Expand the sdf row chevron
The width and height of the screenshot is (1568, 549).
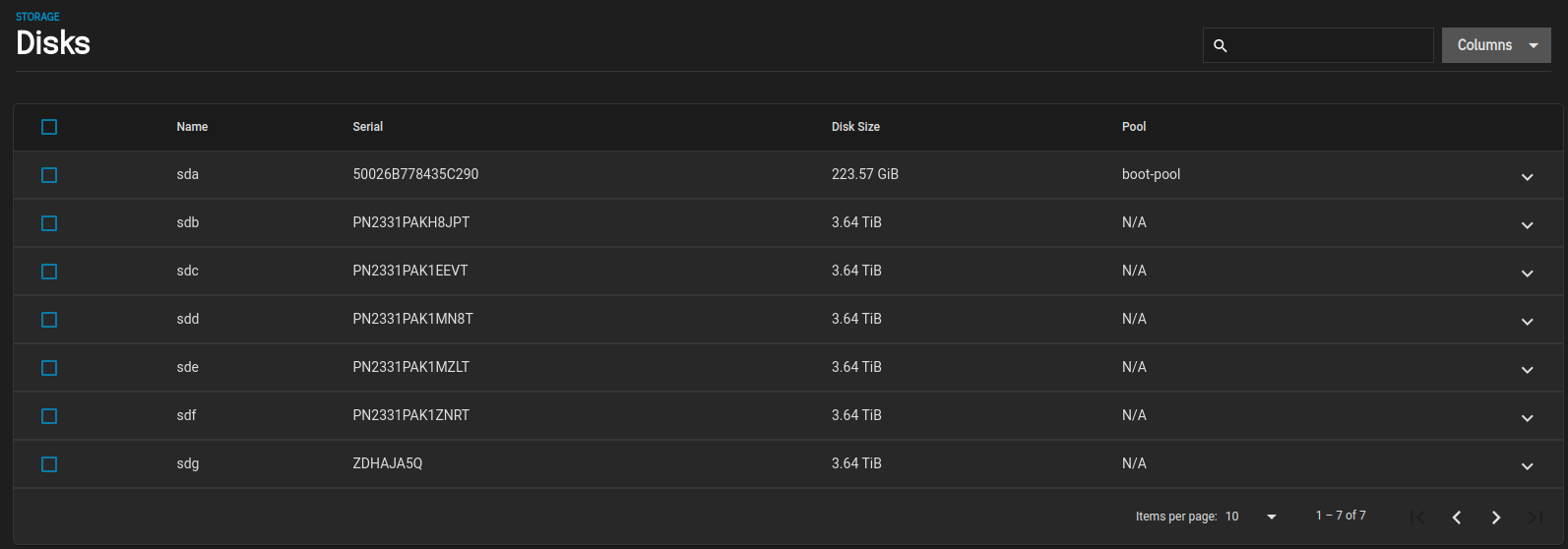(1528, 418)
